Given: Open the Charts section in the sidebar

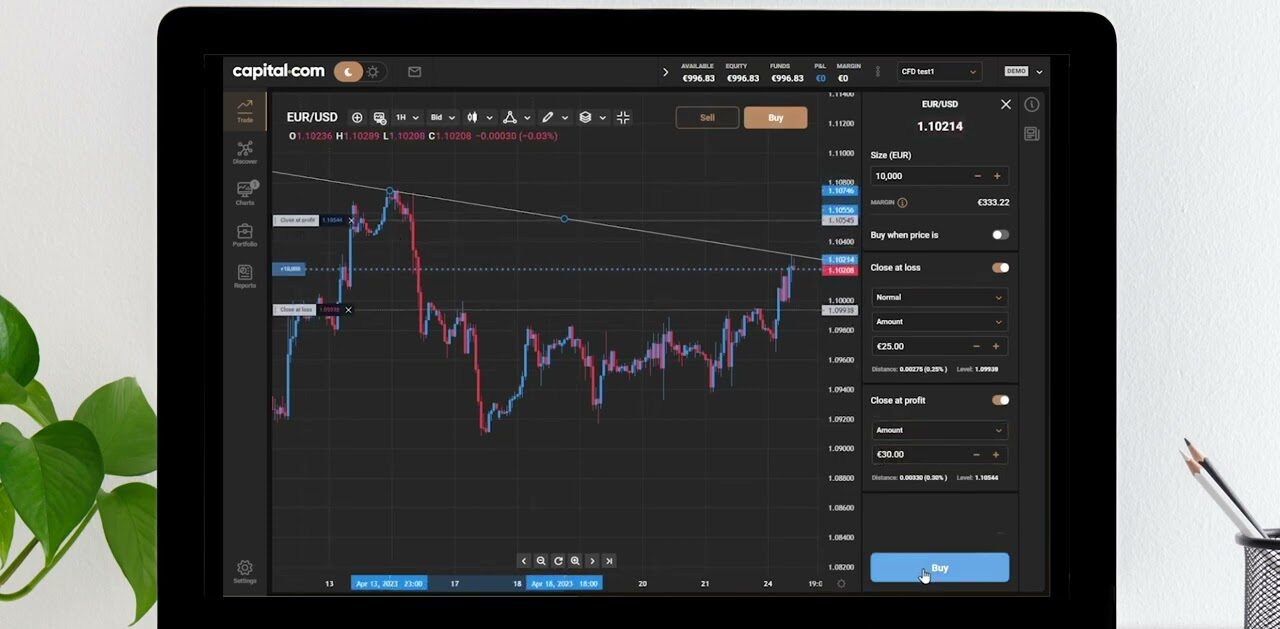Looking at the screenshot, I should coord(245,193).
